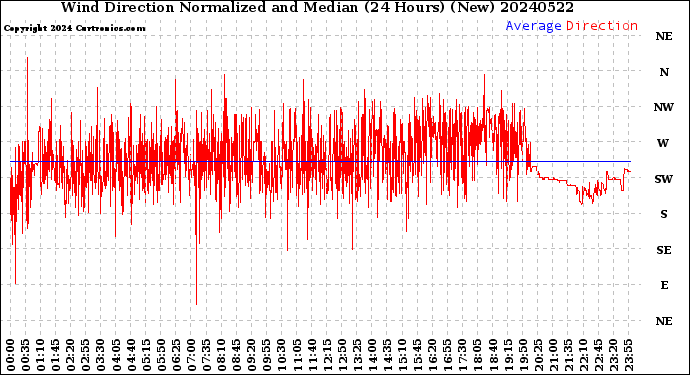Click the 16:55 time axis label
Image resolution: width=690 pixels, height=375 pixels.
click(448, 355)
